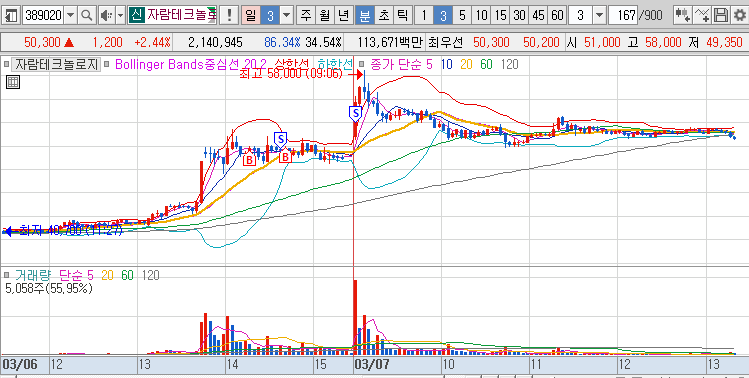
Task: Expand the custom minute interval dropdown arrow
Action: click(599, 16)
